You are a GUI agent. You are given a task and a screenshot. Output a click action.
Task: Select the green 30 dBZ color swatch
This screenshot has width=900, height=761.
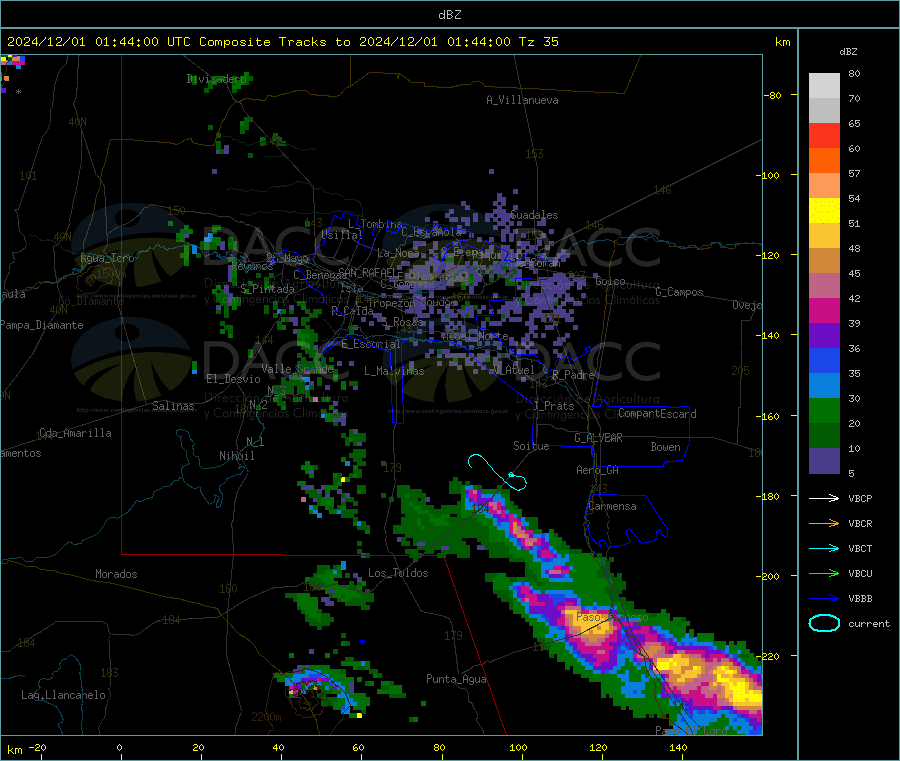pyautogui.click(x=824, y=410)
